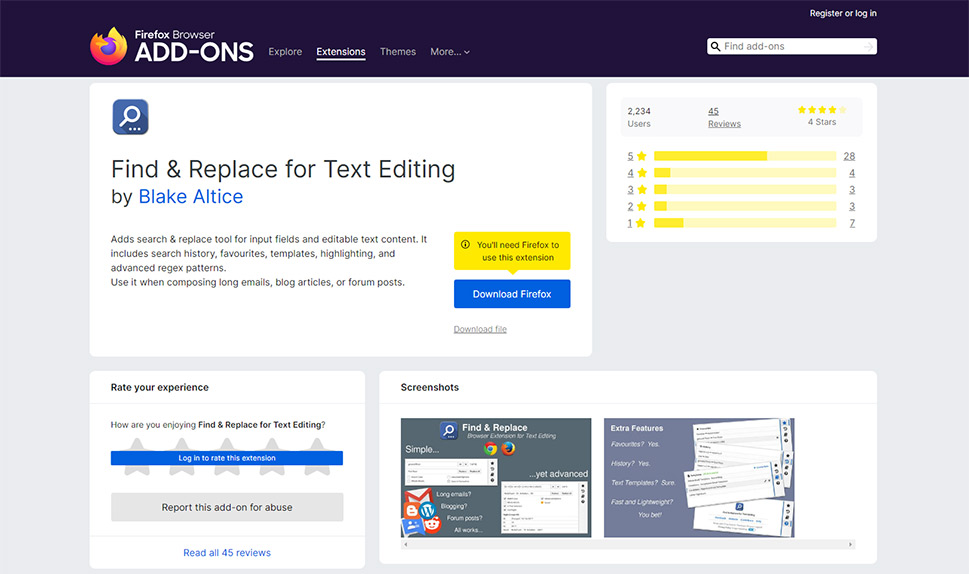Click the 4-star rating bar

[745, 173]
